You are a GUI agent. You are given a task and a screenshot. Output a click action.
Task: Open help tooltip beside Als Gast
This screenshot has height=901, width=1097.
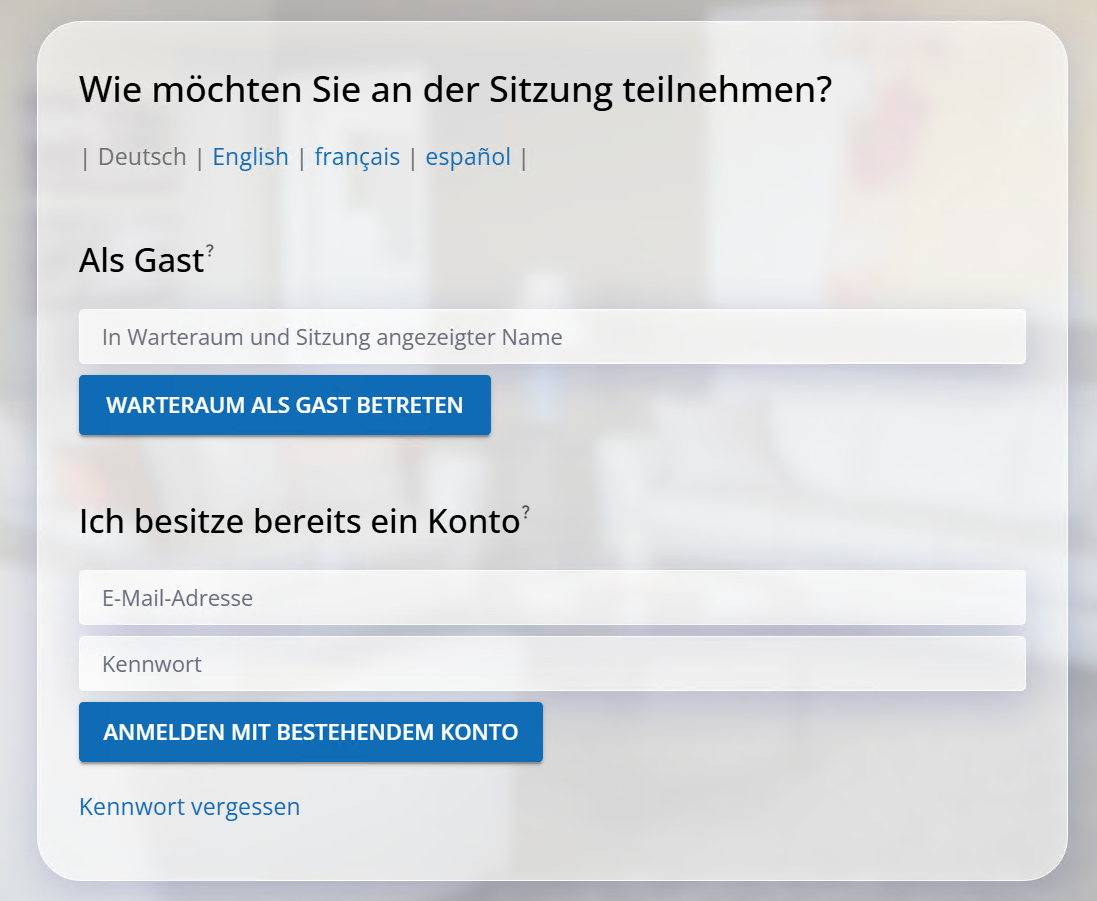pyautogui.click(x=210, y=251)
